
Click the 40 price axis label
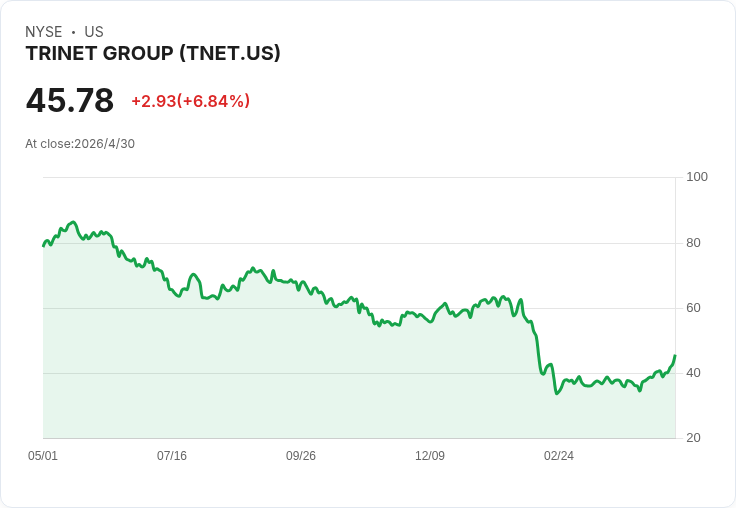coord(693,373)
